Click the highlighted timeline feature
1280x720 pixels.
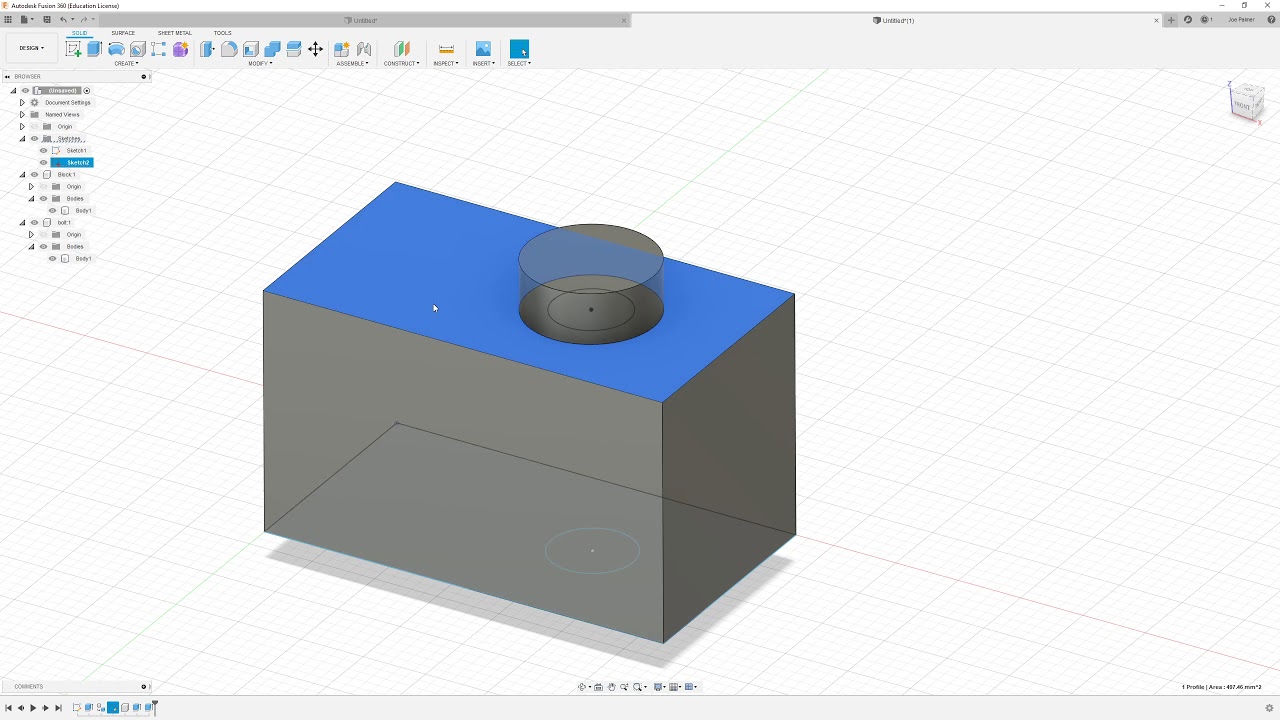[113, 708]
